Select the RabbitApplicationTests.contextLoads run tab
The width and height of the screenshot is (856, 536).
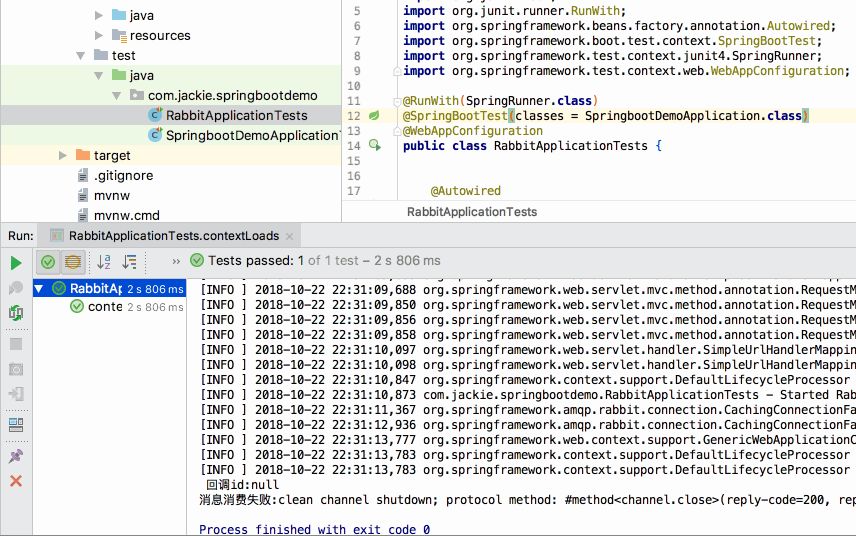tap(173, 236)
